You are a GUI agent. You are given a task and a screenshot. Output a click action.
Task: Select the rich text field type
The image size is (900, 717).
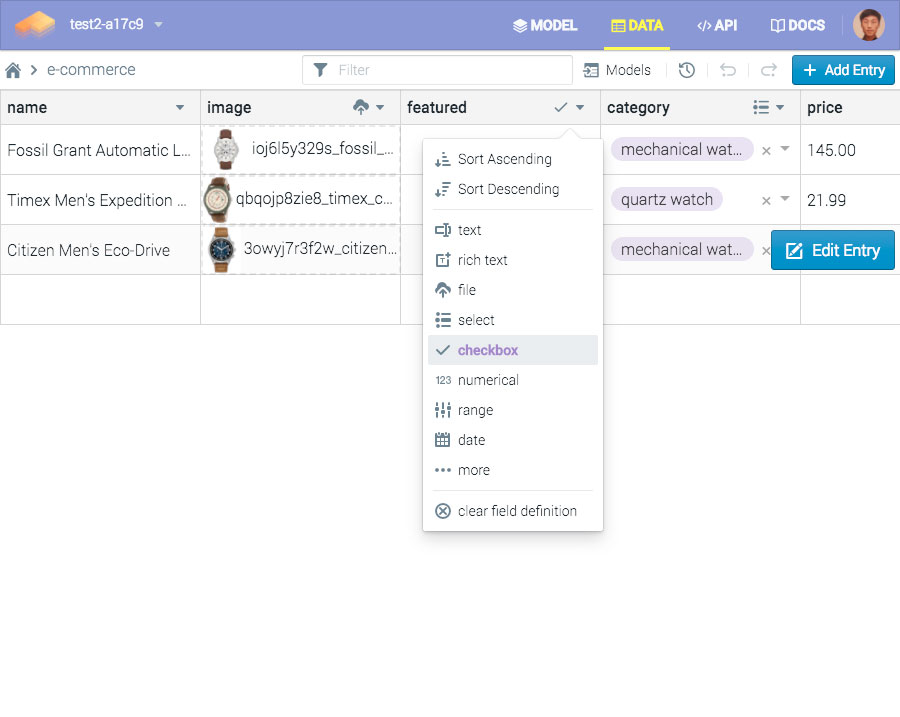[x=482, y=260]
